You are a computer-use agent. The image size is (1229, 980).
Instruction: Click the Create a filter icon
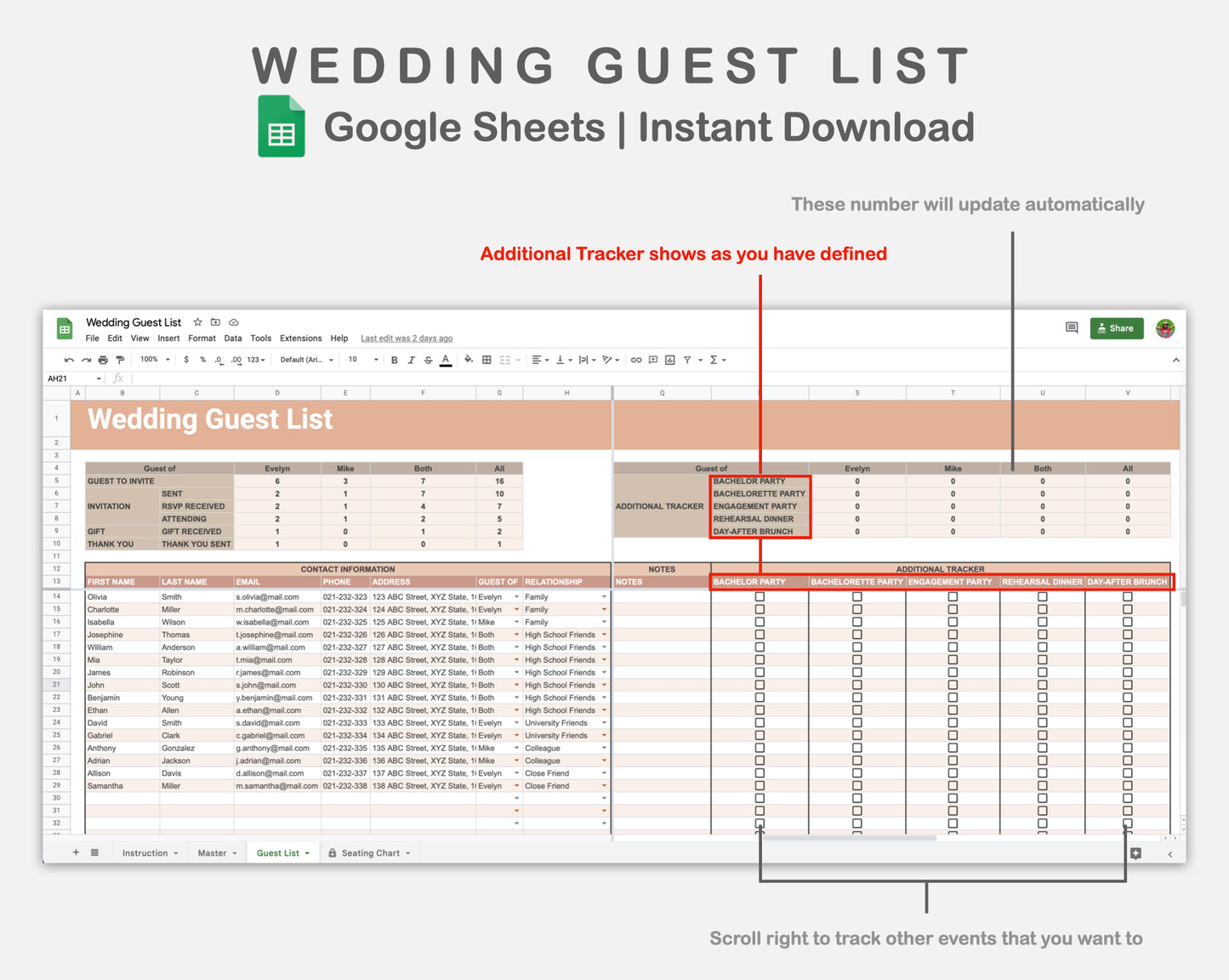click(x=687, y=359)
